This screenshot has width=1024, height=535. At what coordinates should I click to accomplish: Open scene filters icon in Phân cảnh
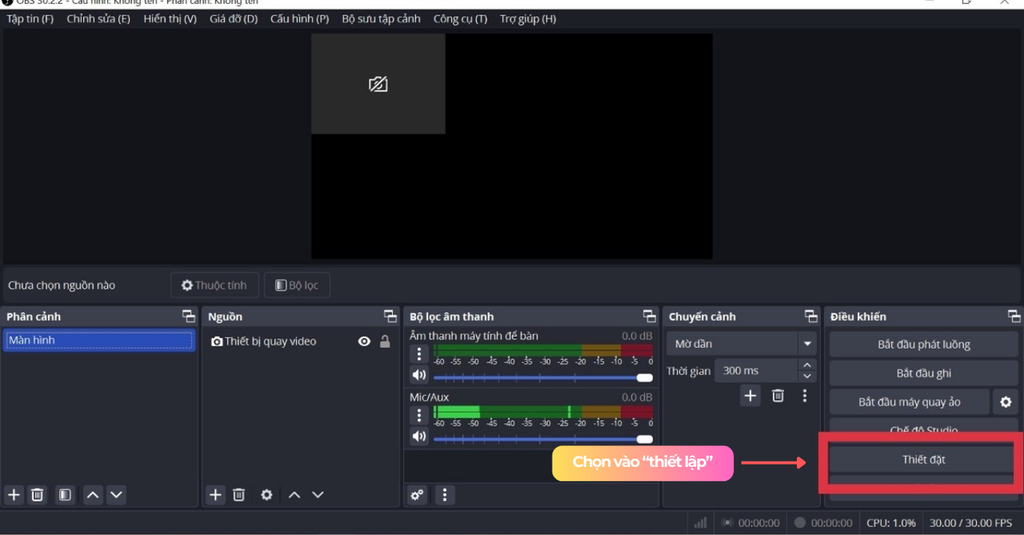pos(65,494)
